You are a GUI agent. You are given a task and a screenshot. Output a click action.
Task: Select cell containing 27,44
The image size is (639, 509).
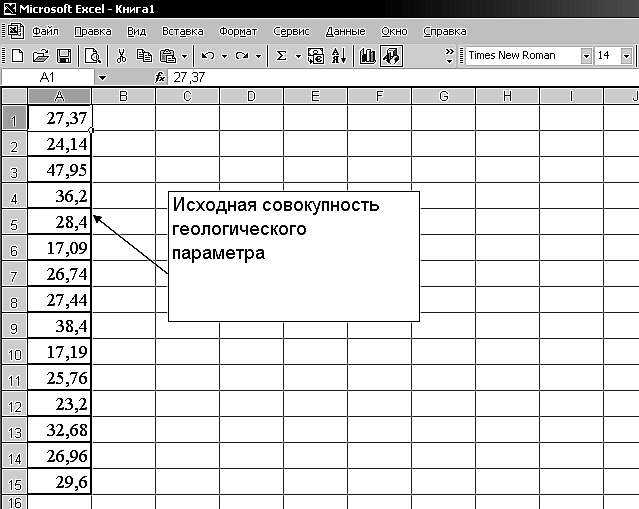point(59,300)
